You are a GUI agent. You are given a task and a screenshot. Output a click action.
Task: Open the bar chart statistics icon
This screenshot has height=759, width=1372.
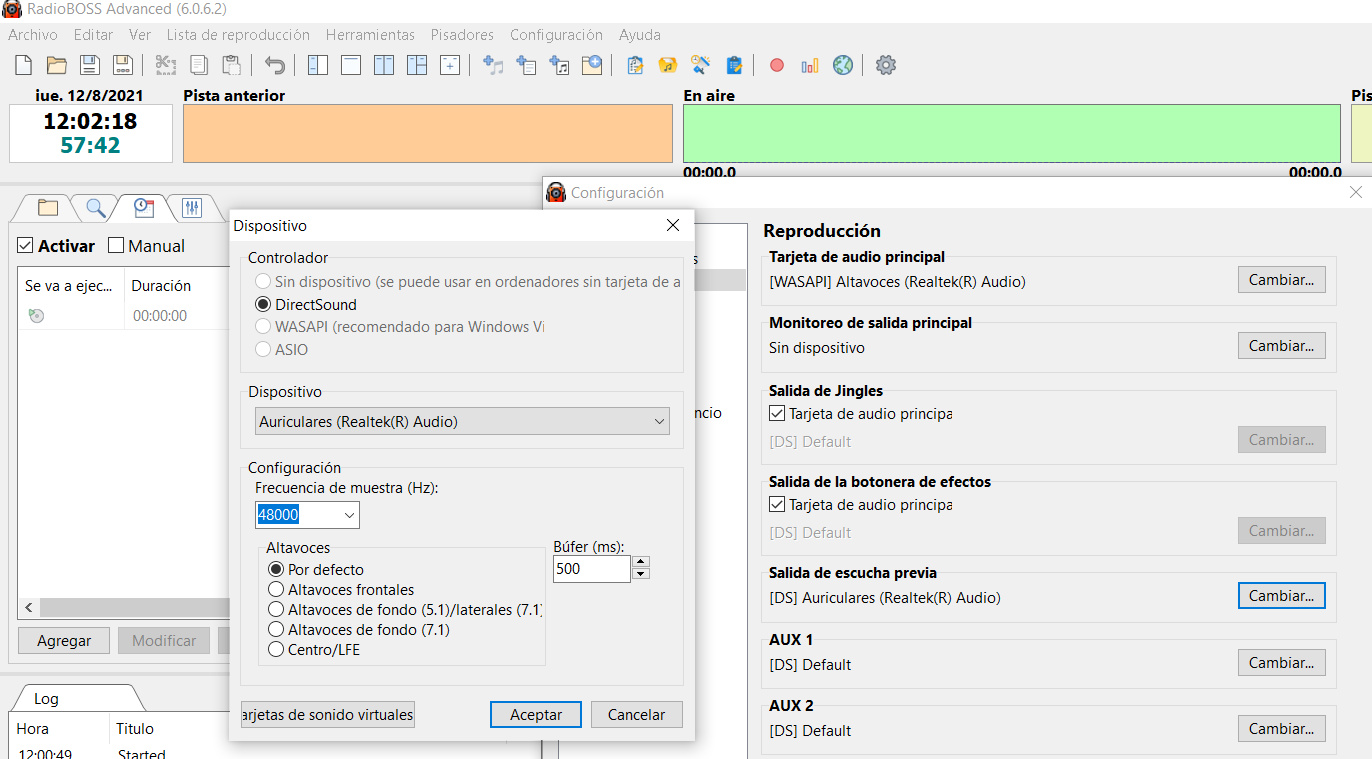point(810,65)
